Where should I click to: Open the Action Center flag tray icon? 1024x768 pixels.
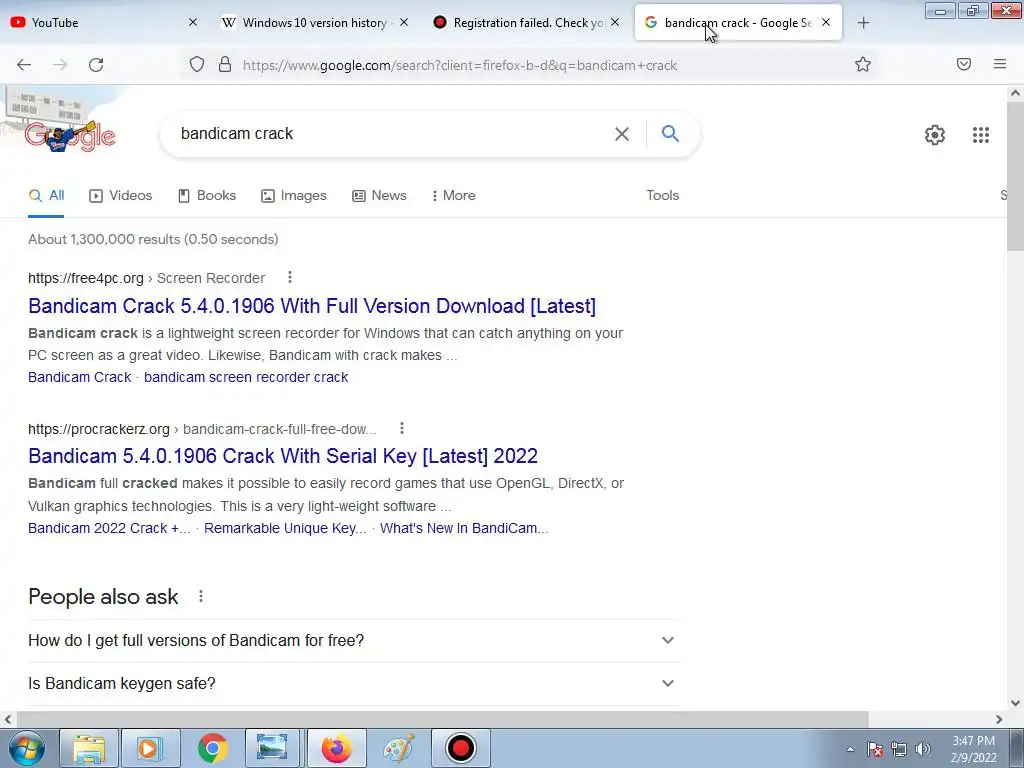coord(875,749)
